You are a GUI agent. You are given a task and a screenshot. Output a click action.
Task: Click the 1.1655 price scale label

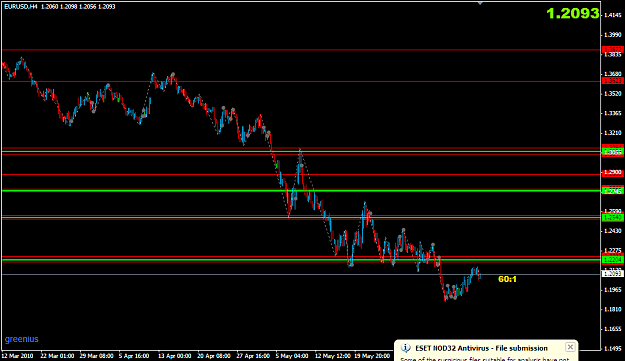coord(613,329)
